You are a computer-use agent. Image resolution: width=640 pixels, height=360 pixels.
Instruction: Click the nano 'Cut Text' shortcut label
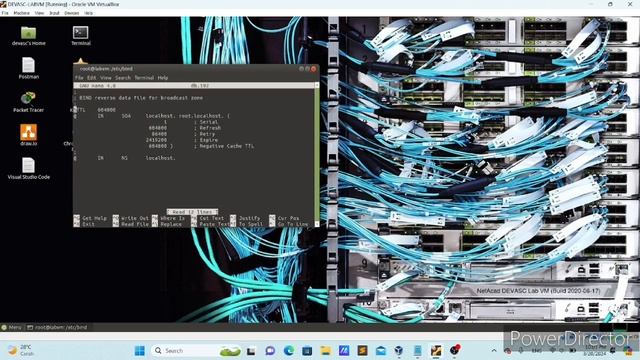point(212,218)
